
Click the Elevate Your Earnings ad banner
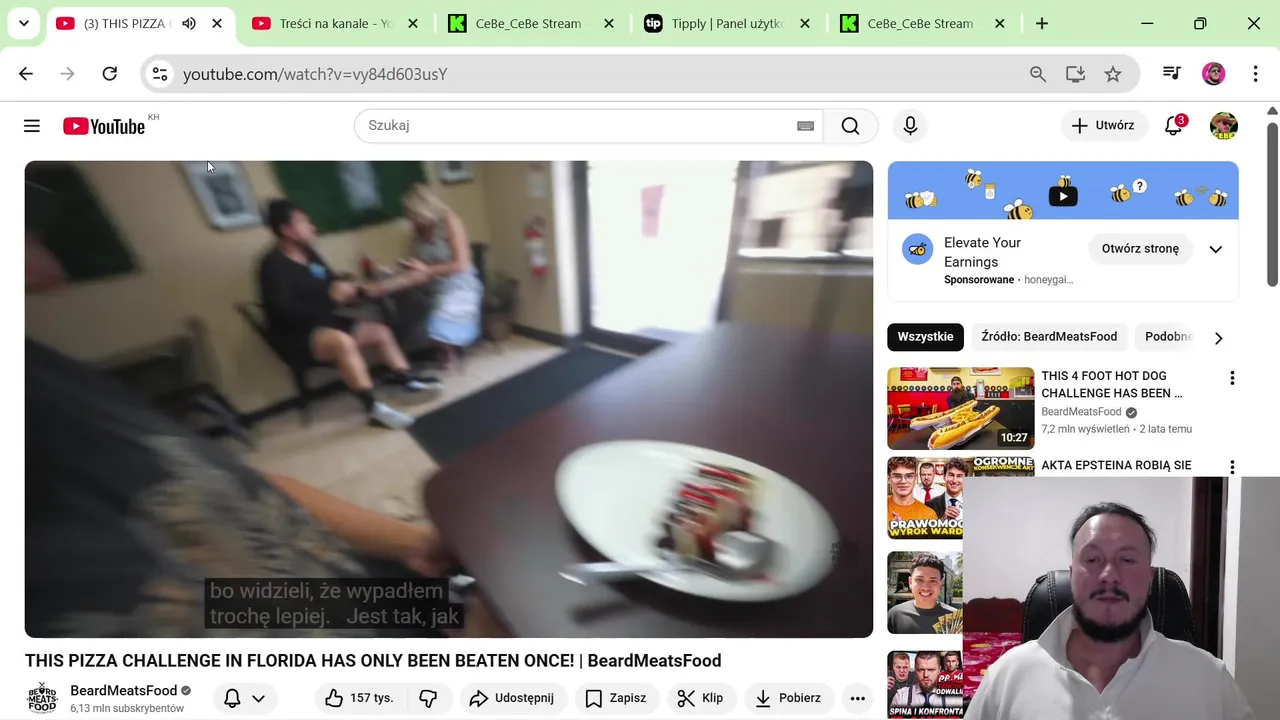pyautogui.click(x=1063, y=190)
